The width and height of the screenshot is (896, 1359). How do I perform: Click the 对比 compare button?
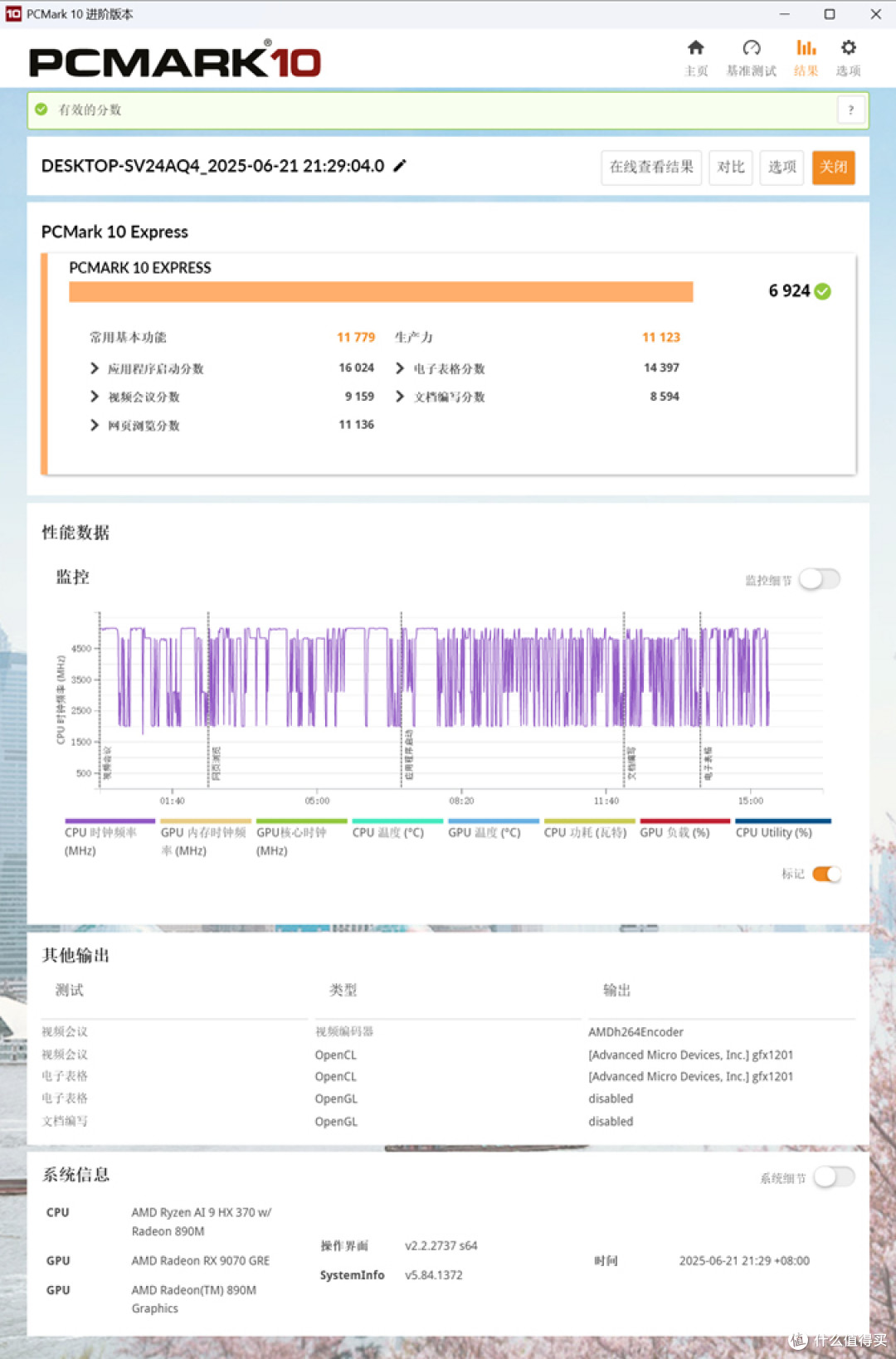(x=731, y=168)
